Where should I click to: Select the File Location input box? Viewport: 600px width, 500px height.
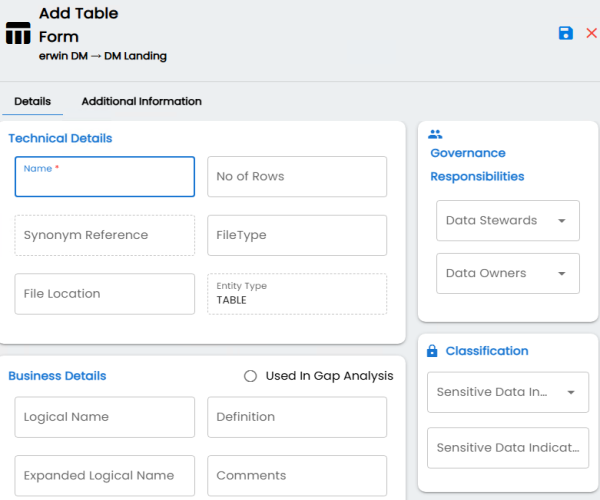105,294
